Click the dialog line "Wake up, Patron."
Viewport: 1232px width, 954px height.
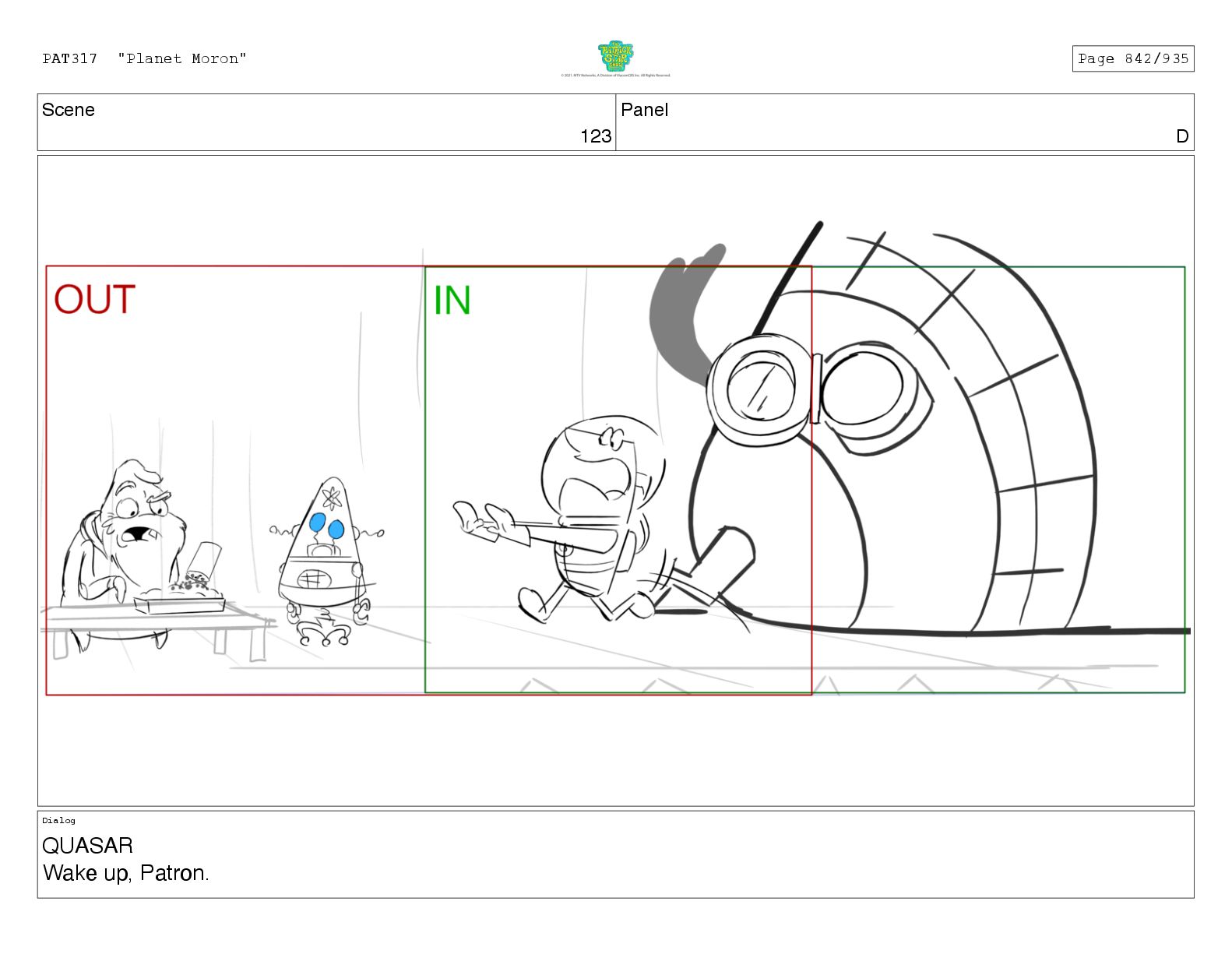126,873
